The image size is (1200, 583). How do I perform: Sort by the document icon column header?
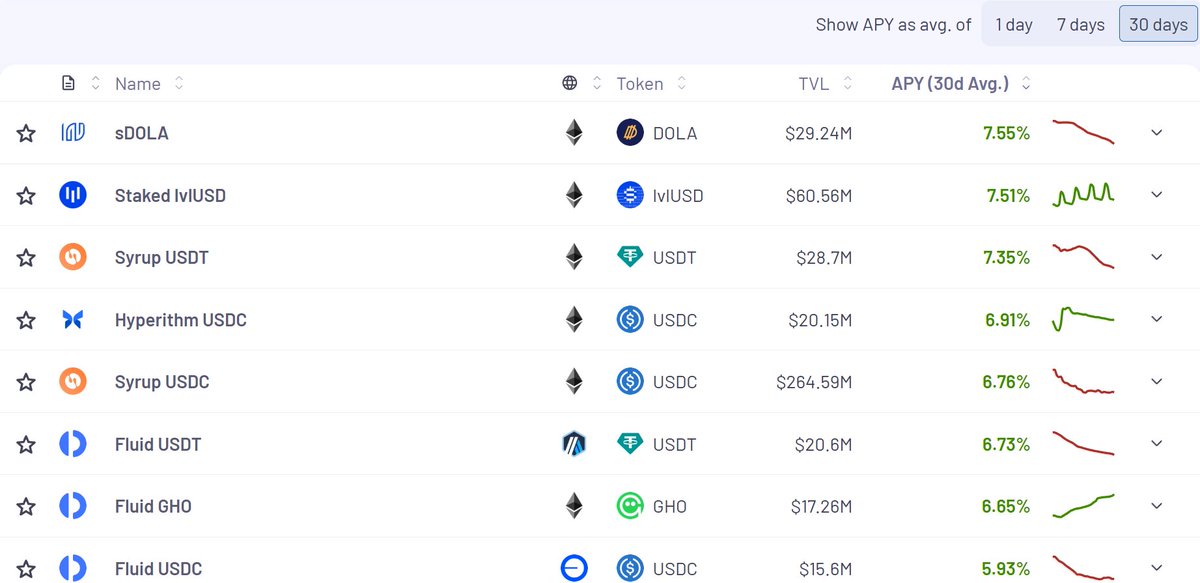coord(81,83)
